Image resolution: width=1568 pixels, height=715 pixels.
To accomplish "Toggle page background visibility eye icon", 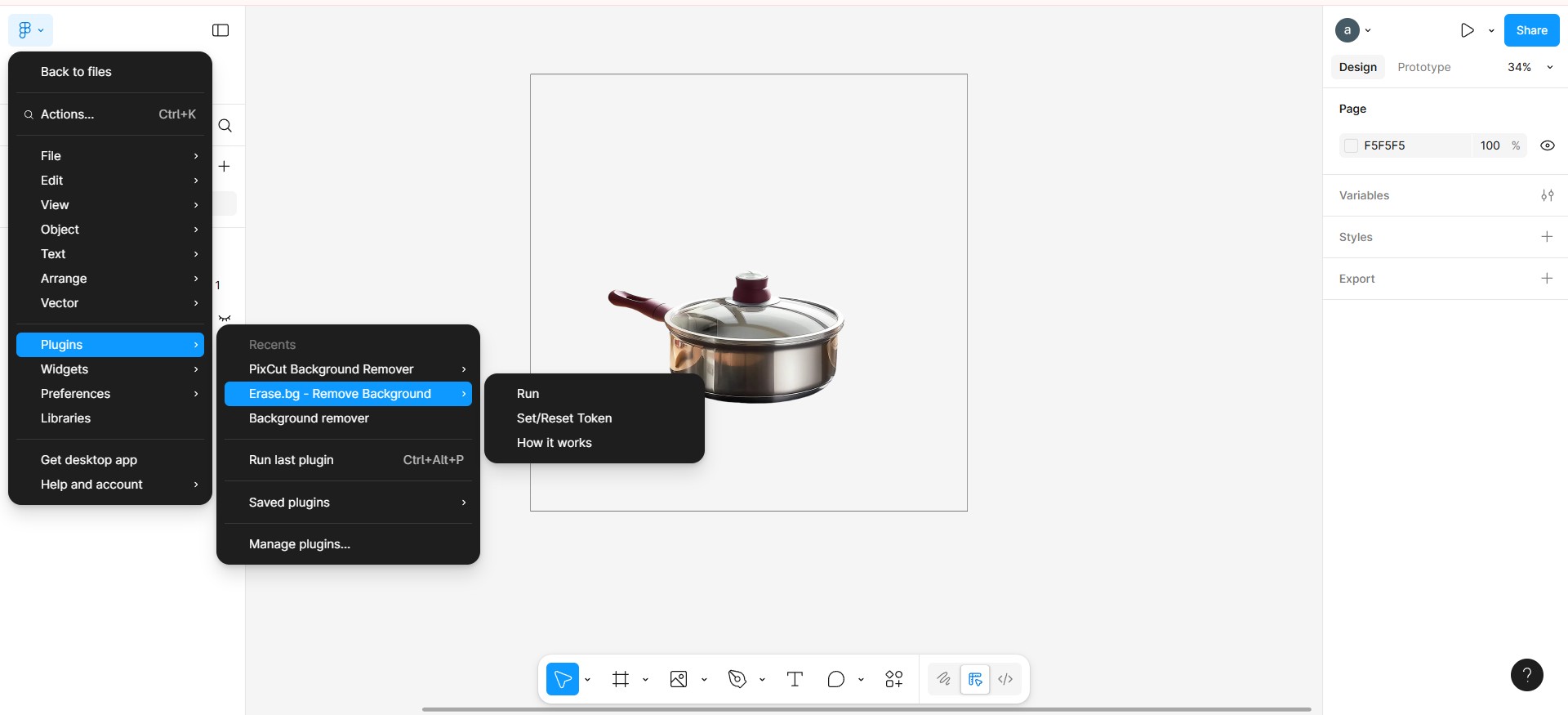I will point(1547,145).
